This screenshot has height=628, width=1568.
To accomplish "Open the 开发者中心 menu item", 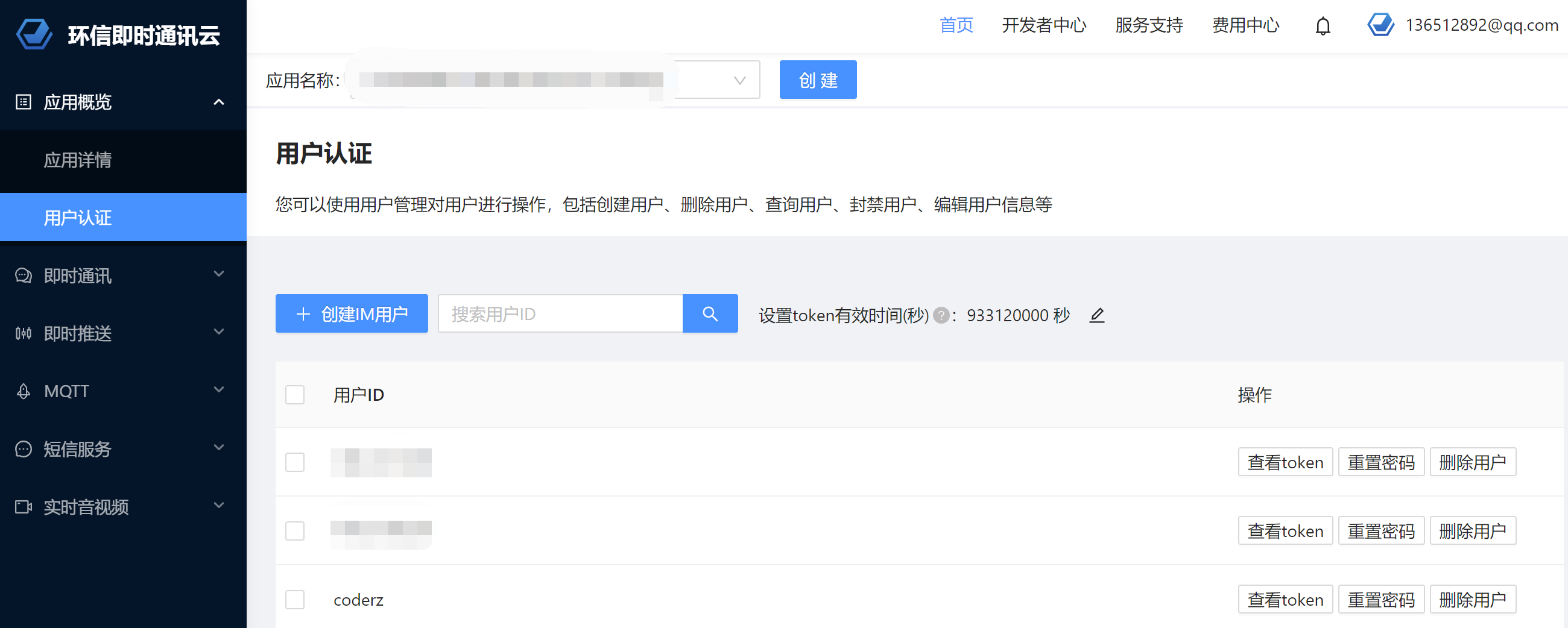I will pyautogui.click(x=1043, y=25).
